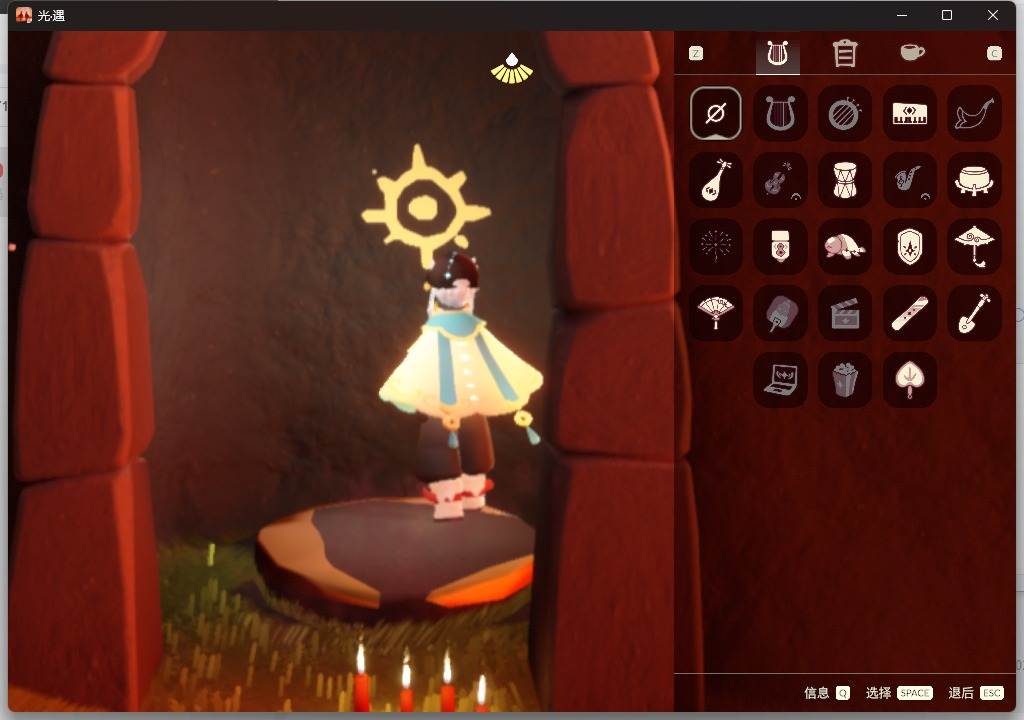The image size is (1024, 720).
Task: Select the flute instrument
Action: 909,313
